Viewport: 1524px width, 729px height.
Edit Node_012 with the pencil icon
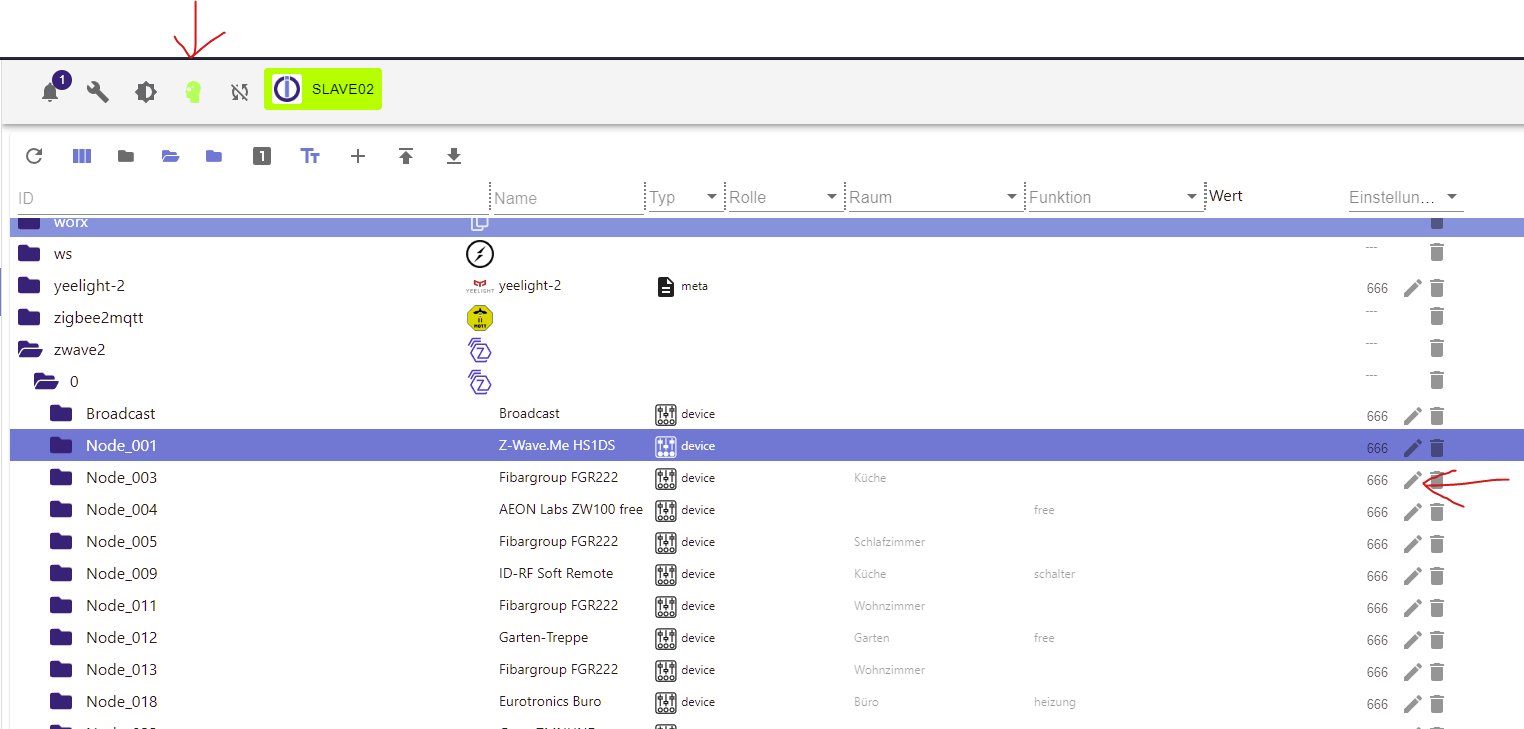pyautogui.click(x=1412, y=640)
